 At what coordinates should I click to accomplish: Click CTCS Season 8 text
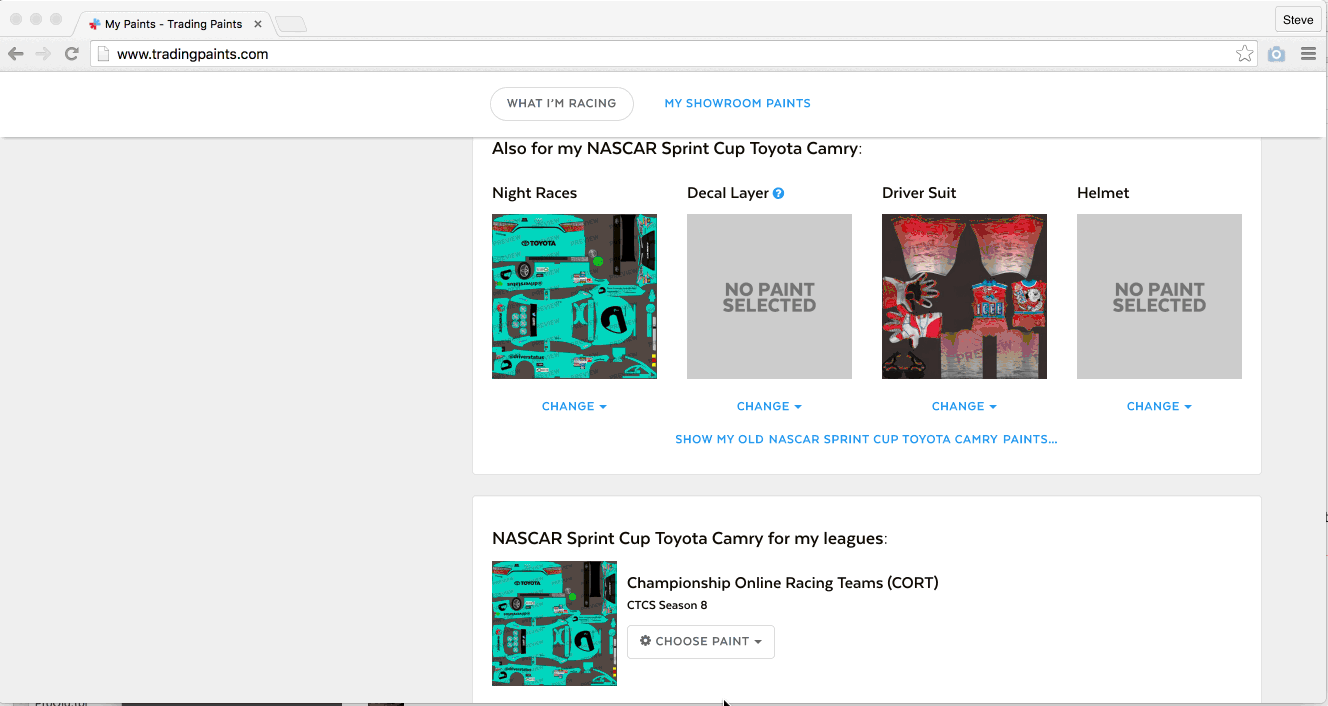click(667, 605)
